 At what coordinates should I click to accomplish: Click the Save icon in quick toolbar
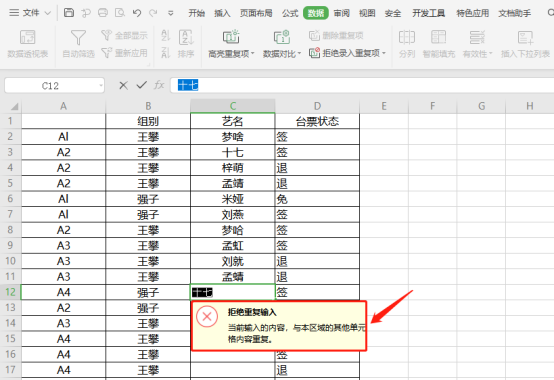click(69, 13)
